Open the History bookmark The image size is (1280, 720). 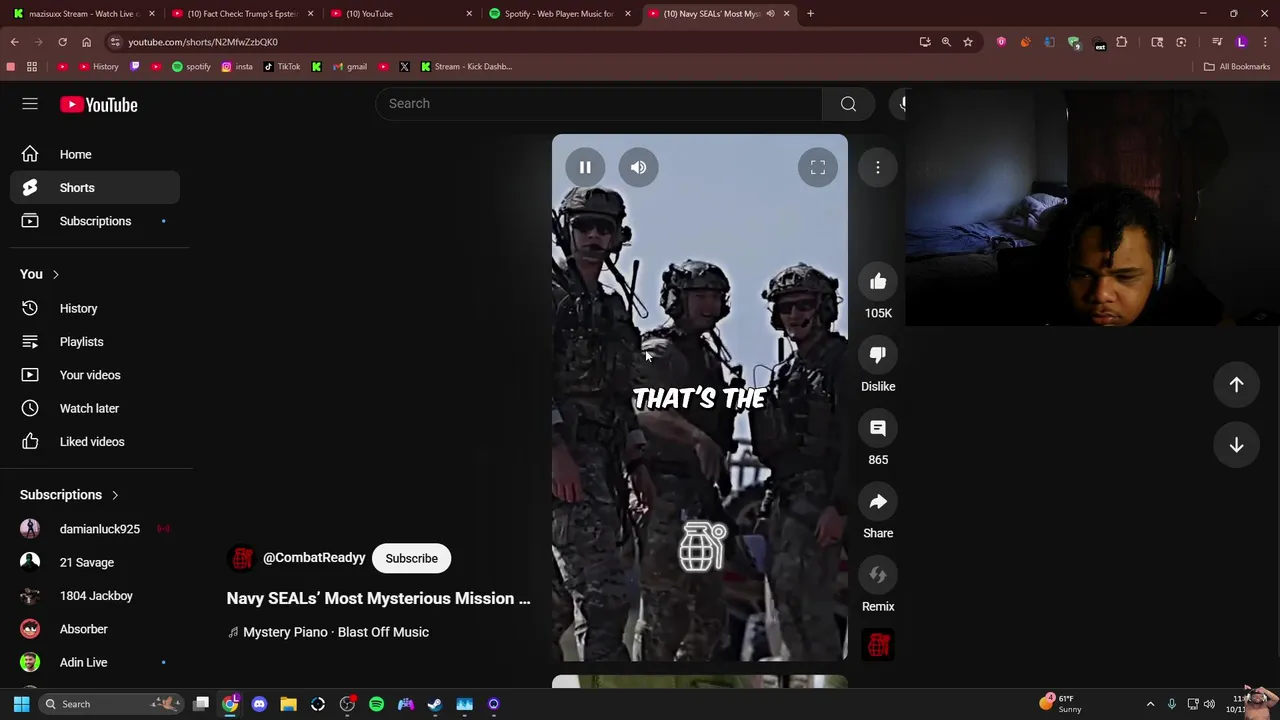pos(97,66)
